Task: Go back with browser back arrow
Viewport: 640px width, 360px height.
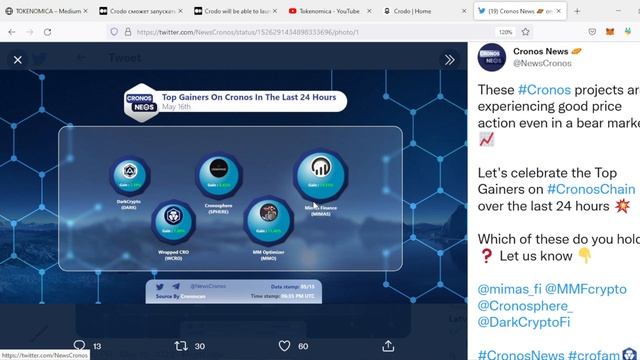Action: pyautogui.click(x=11, y=32)
